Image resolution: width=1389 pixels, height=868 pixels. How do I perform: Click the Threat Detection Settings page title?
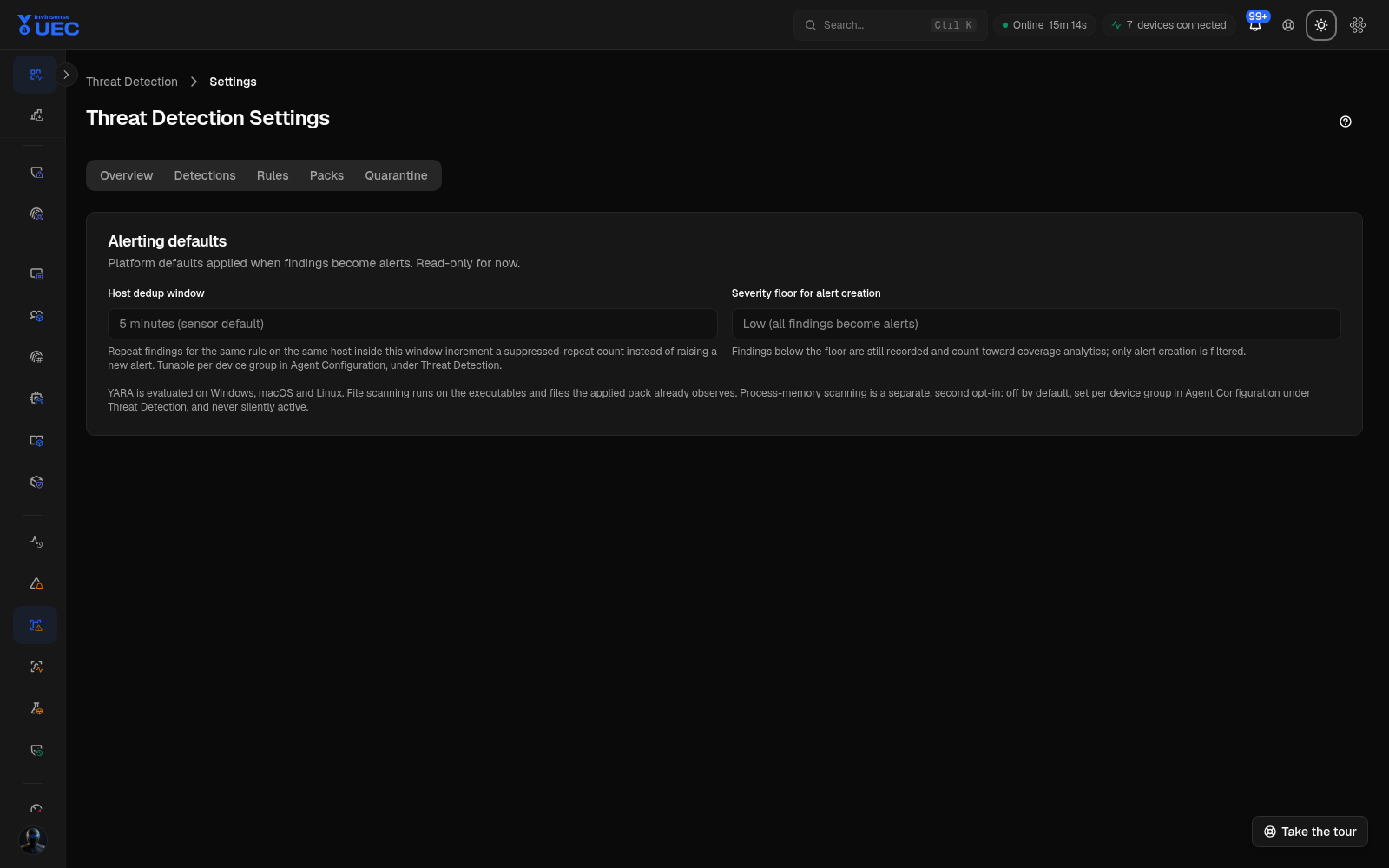pos(207,118)
